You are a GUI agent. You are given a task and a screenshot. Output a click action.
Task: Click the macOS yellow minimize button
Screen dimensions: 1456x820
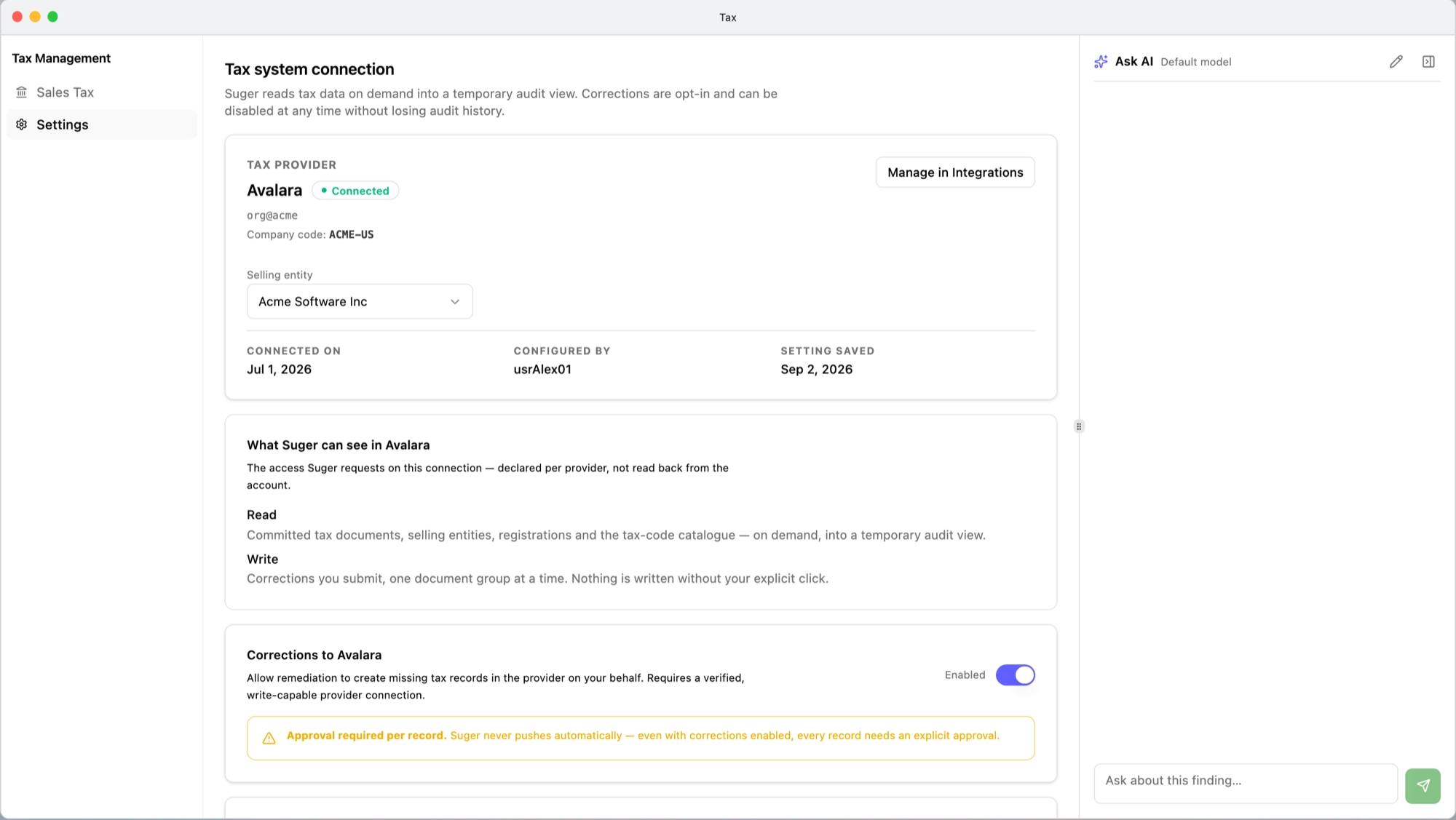click(35, 17)
